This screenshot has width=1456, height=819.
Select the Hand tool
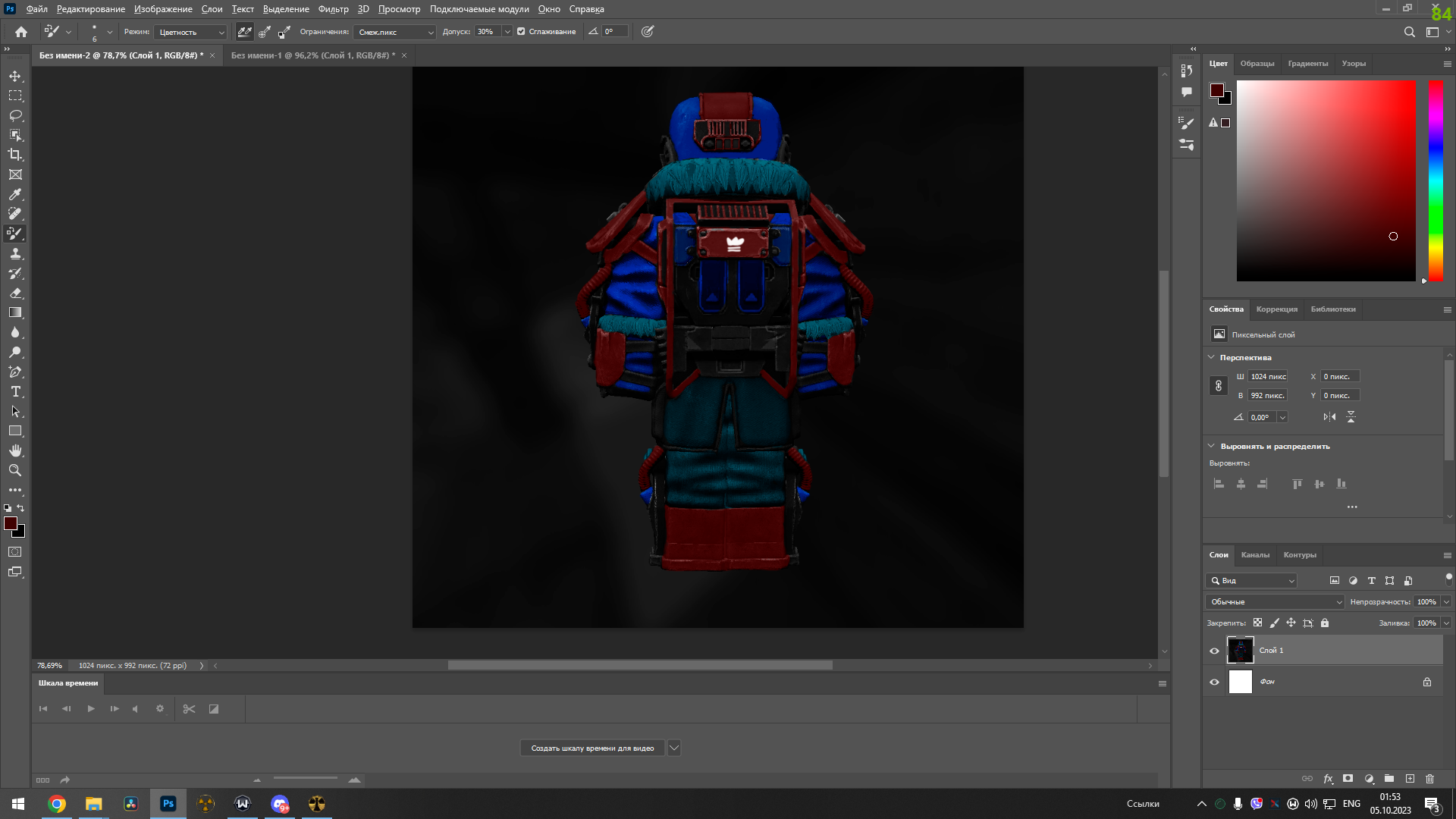coord(15,450)
